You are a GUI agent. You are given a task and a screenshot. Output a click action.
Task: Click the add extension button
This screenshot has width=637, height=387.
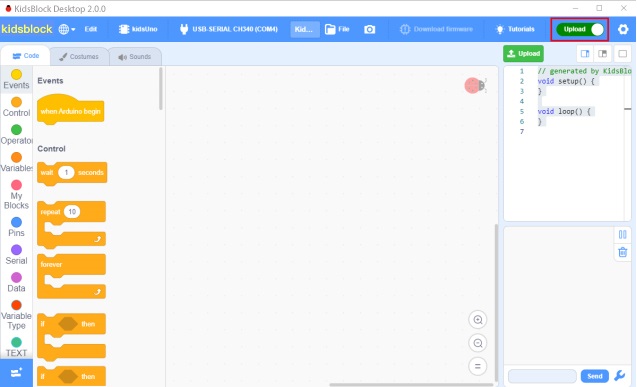[x=16, y=373]
